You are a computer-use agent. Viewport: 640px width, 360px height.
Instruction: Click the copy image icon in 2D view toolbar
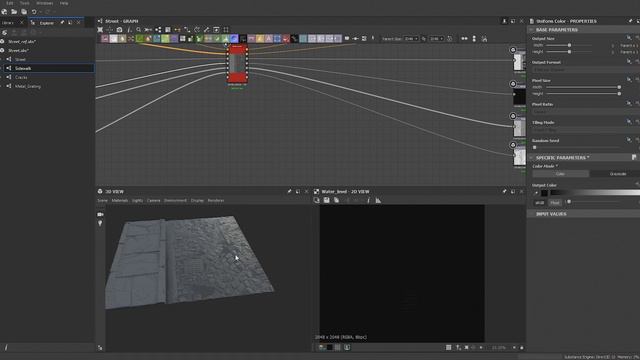(336, 200)
